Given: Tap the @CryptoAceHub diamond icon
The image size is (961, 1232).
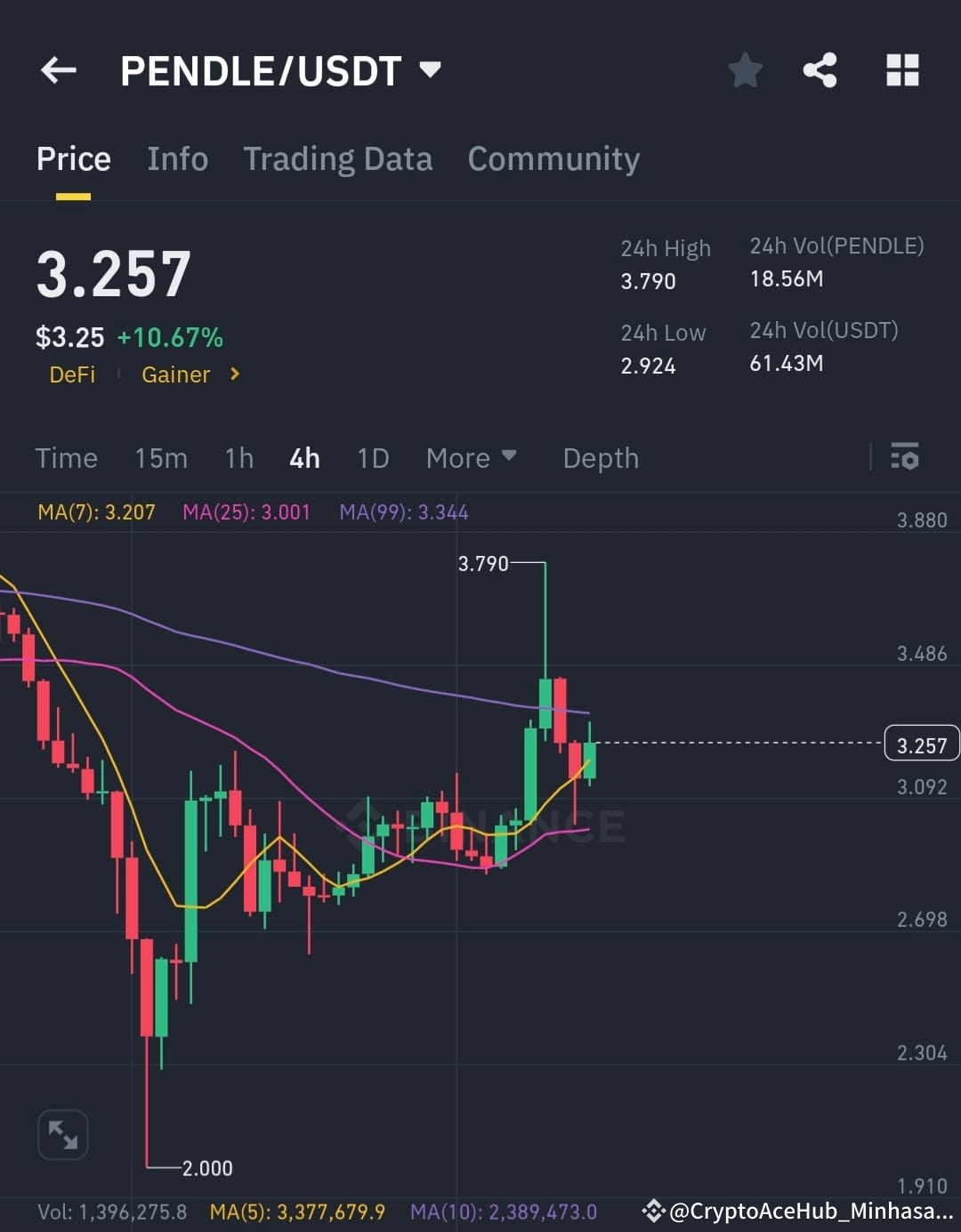Looking at the screenshot, I should pos(655,1212).
